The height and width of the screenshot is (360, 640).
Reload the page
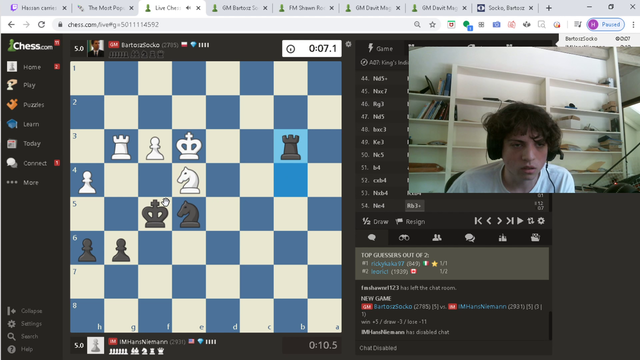coord(41,24)
